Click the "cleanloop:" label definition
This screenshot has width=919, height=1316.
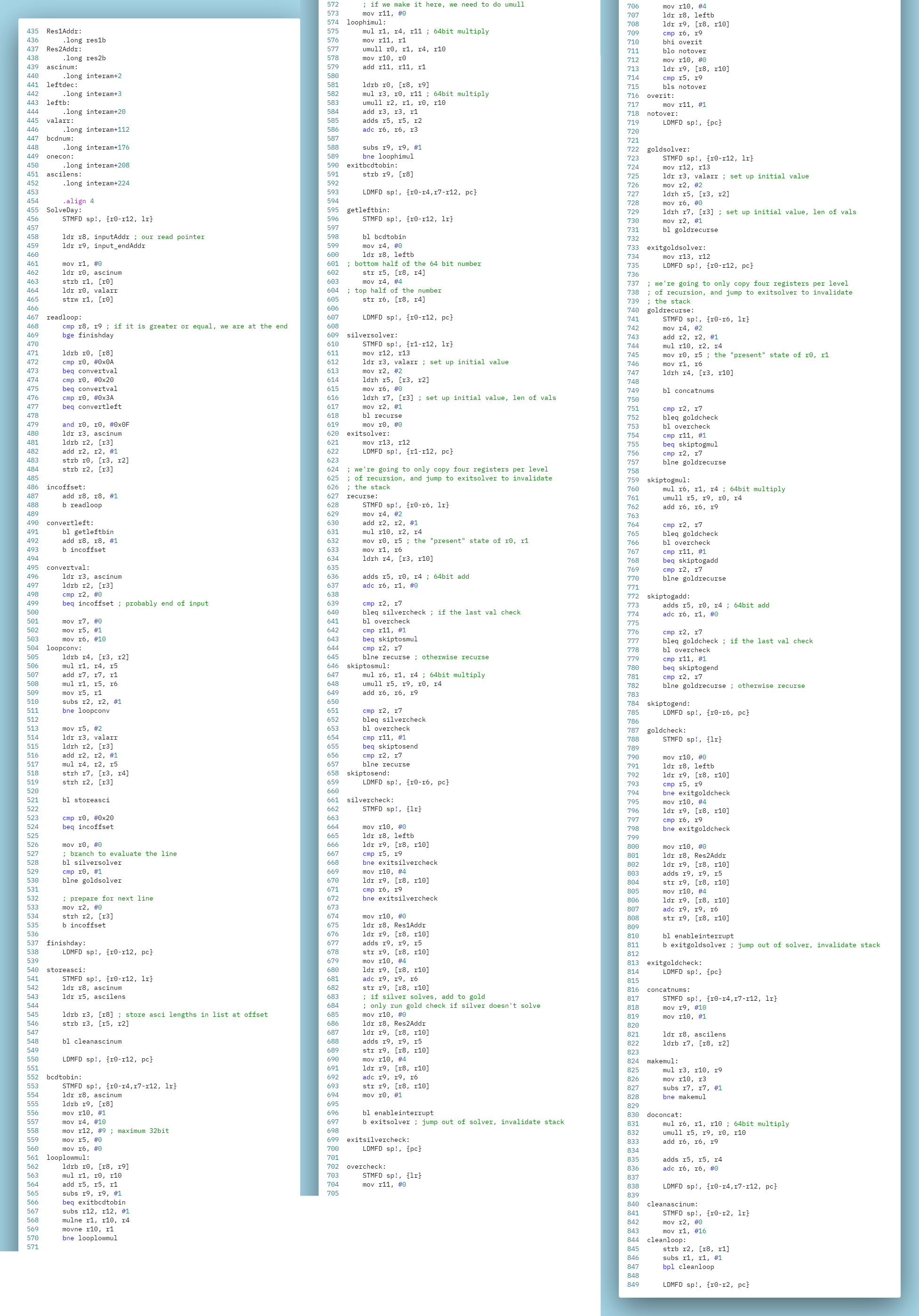666,1240
